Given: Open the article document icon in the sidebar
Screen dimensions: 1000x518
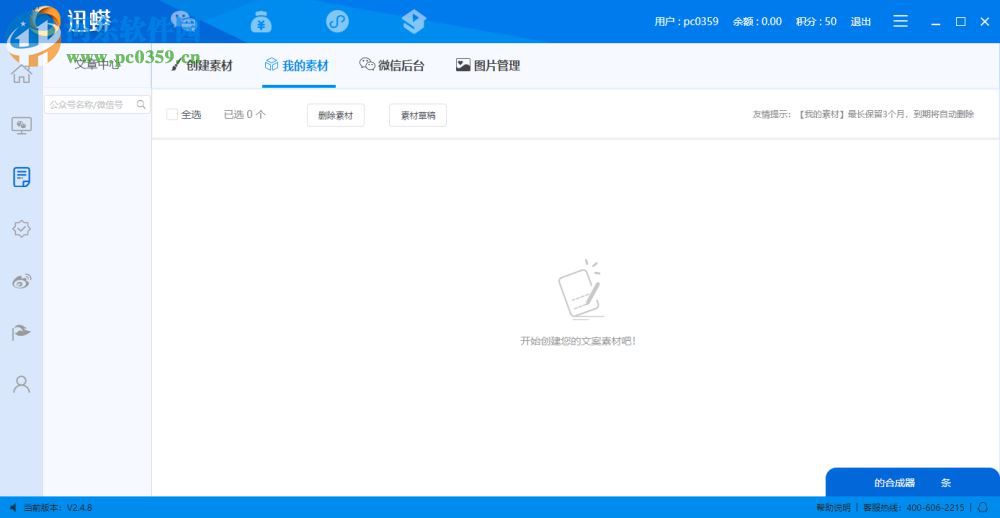Looking at the screenshot, I should pos(22,177).
